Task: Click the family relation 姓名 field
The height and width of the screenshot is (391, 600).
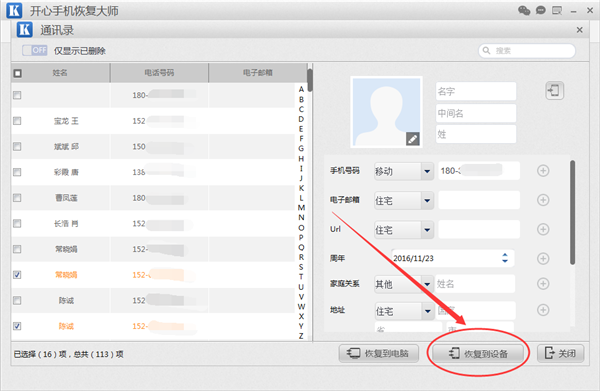Action: (x=475, y=284)
